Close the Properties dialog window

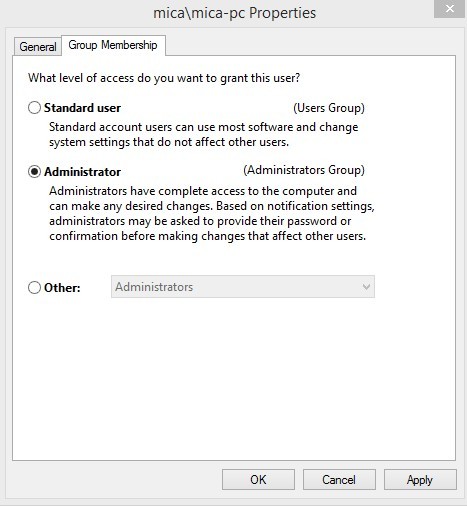[x=449, y=9]
